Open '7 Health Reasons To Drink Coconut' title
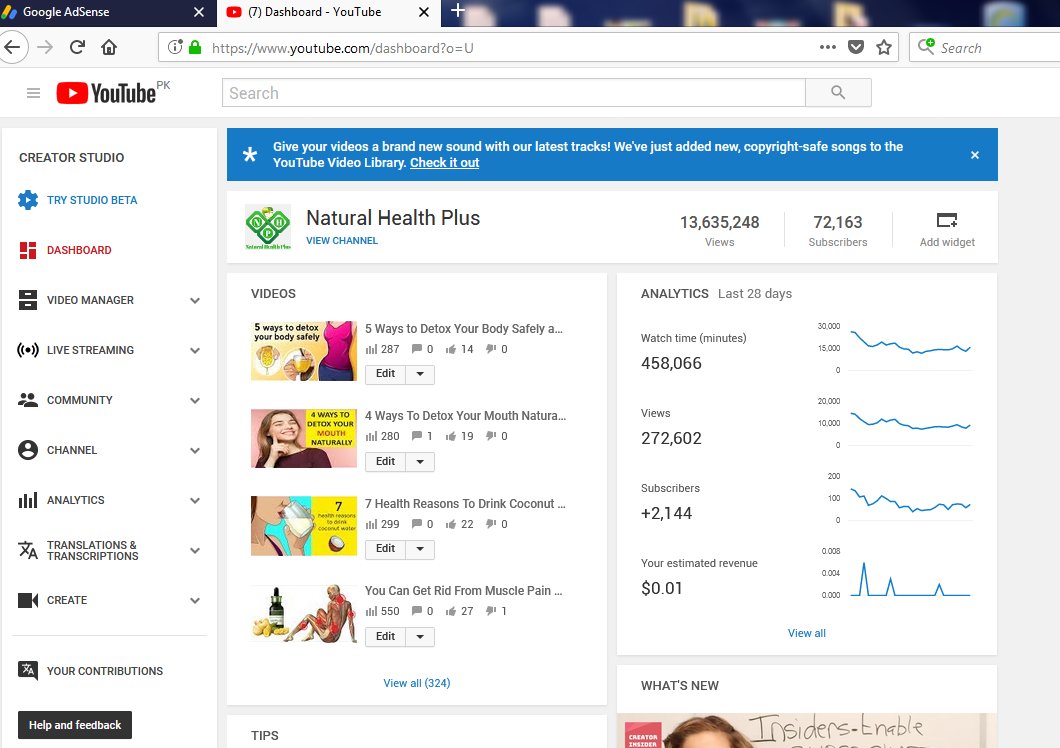Image resolution: width=1060 pixels, height=748 pixels. pyautogui.click(x=465, y=504)
